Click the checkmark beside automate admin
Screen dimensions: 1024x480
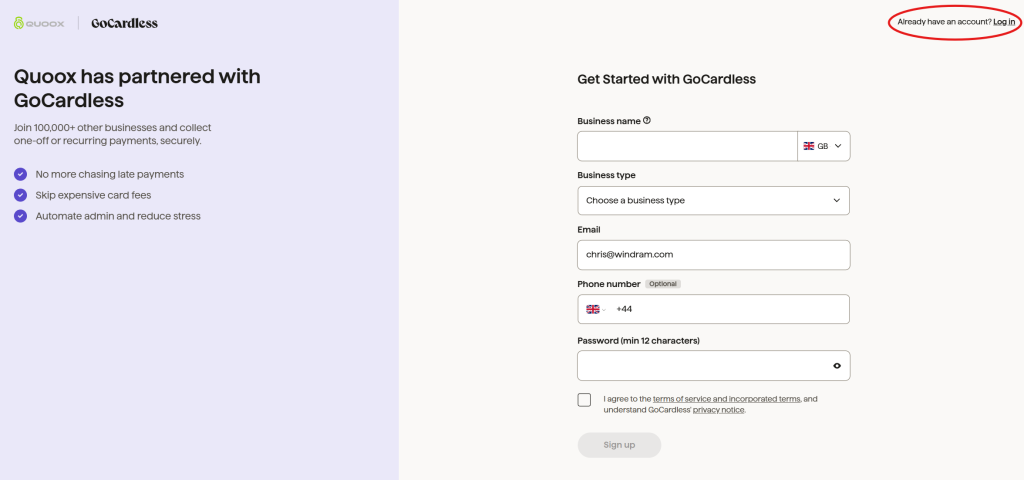coord(20,216)
